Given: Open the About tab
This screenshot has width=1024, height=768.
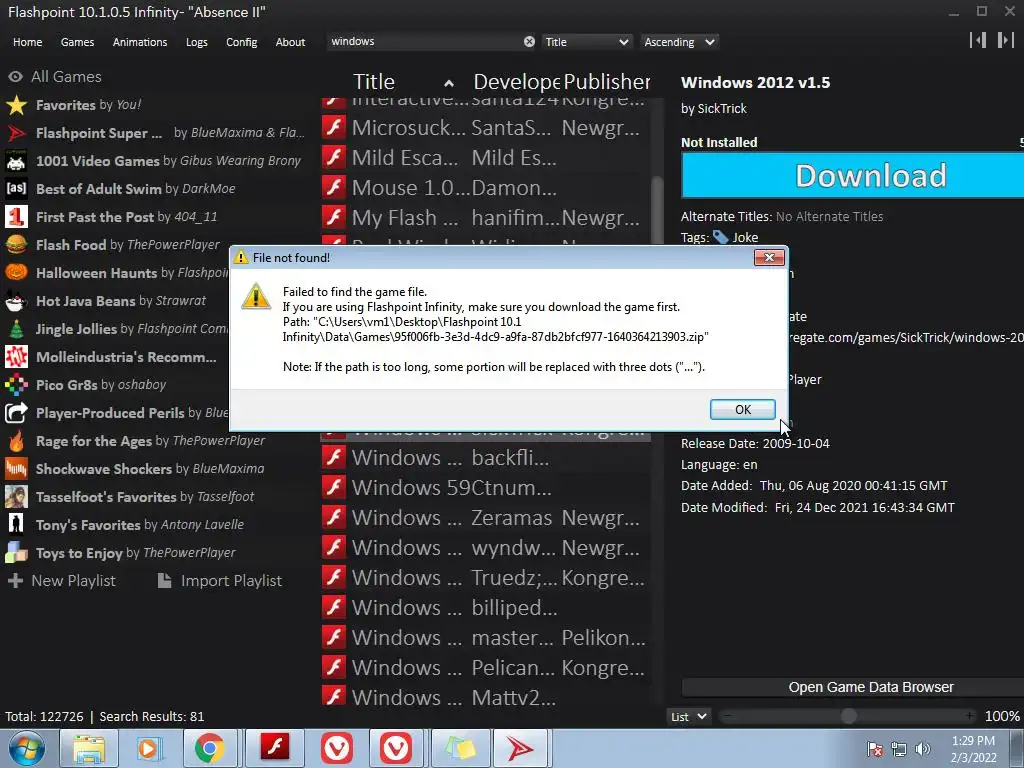Looking at the screenshot, I should tap(290, 42).
